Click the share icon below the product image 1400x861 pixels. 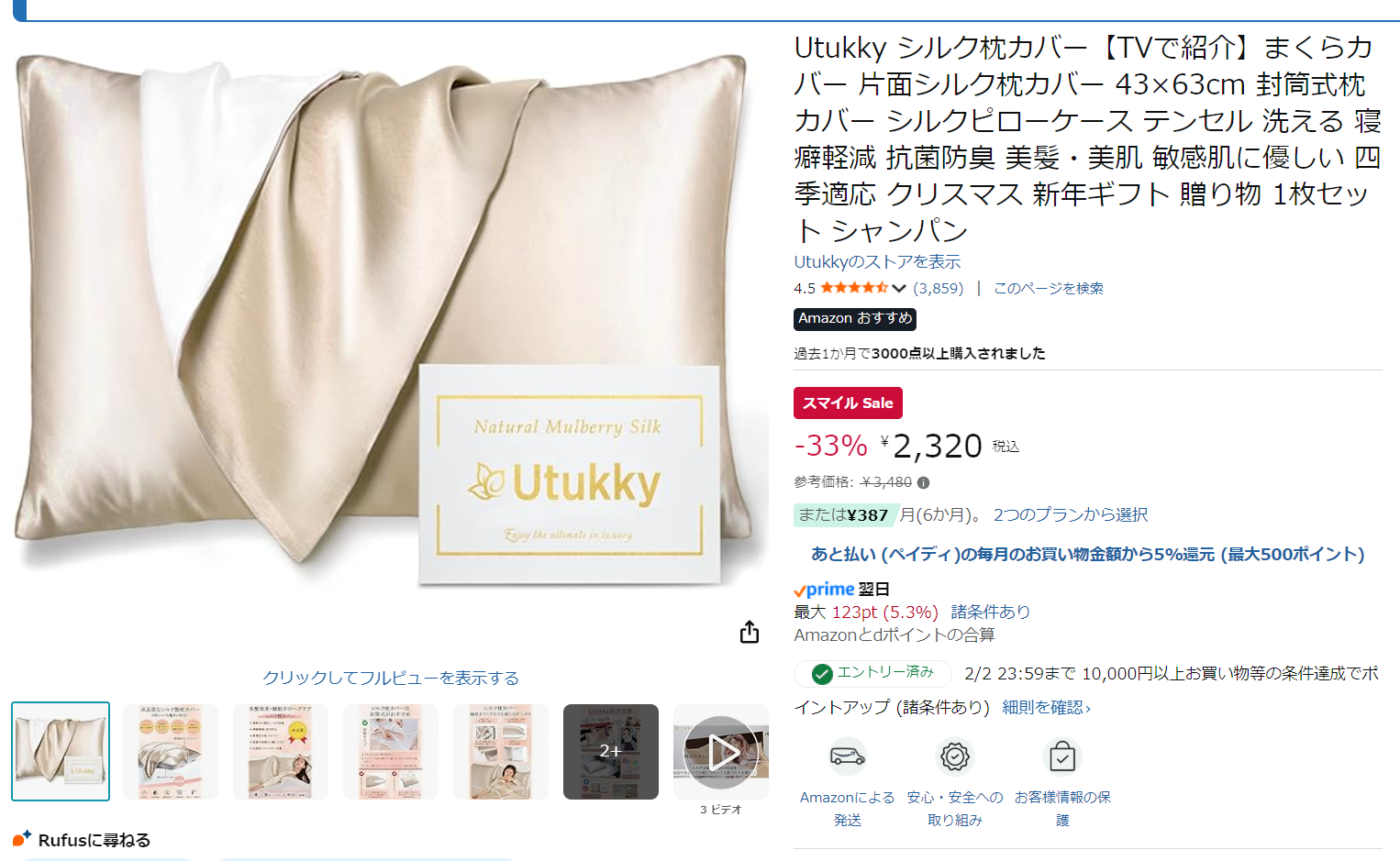[x=750, y=632]
